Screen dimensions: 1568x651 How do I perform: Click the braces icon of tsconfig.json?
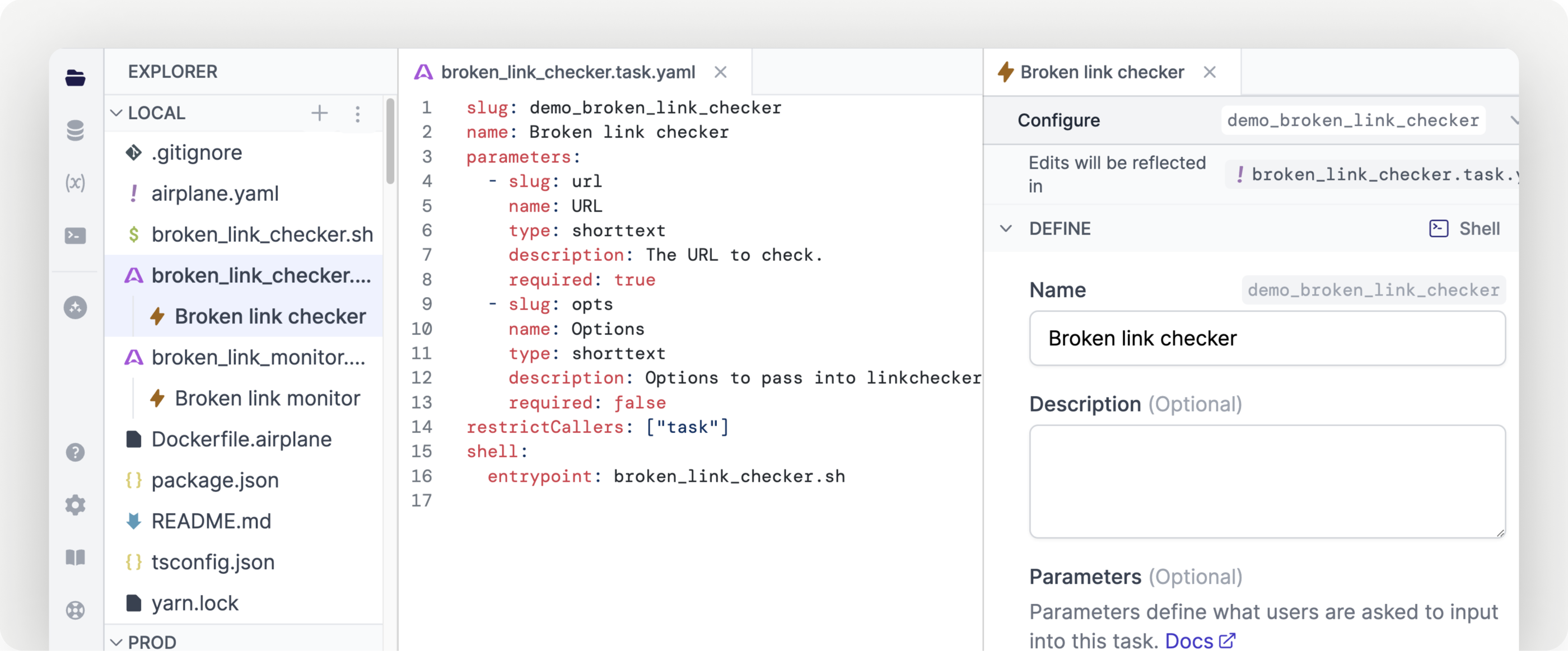(x=133, y=562)
